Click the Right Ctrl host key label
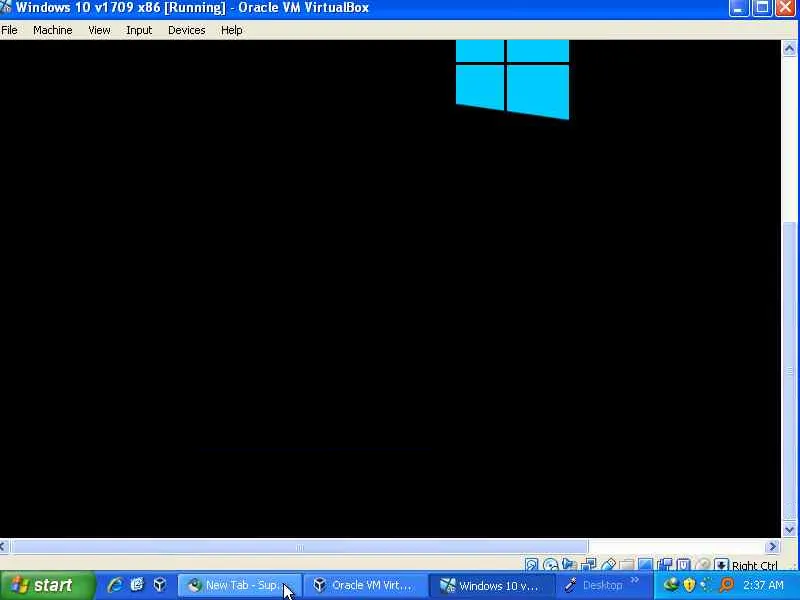This screenshot has height=600, width=800. (755, 565)
